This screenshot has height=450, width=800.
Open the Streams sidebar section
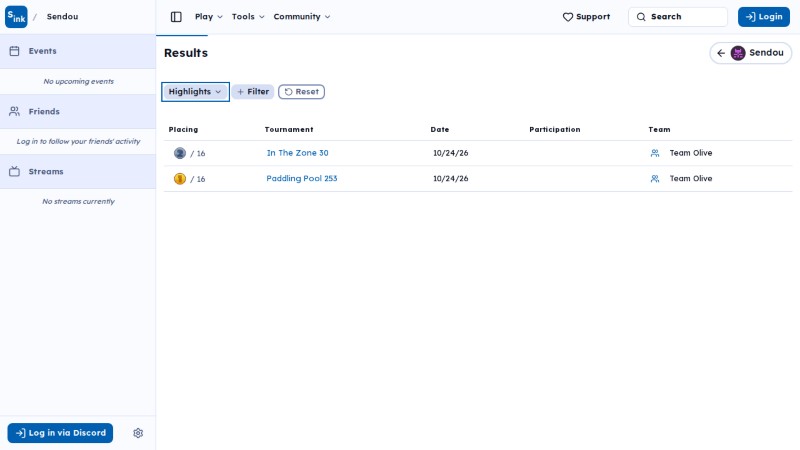point(78,171)
